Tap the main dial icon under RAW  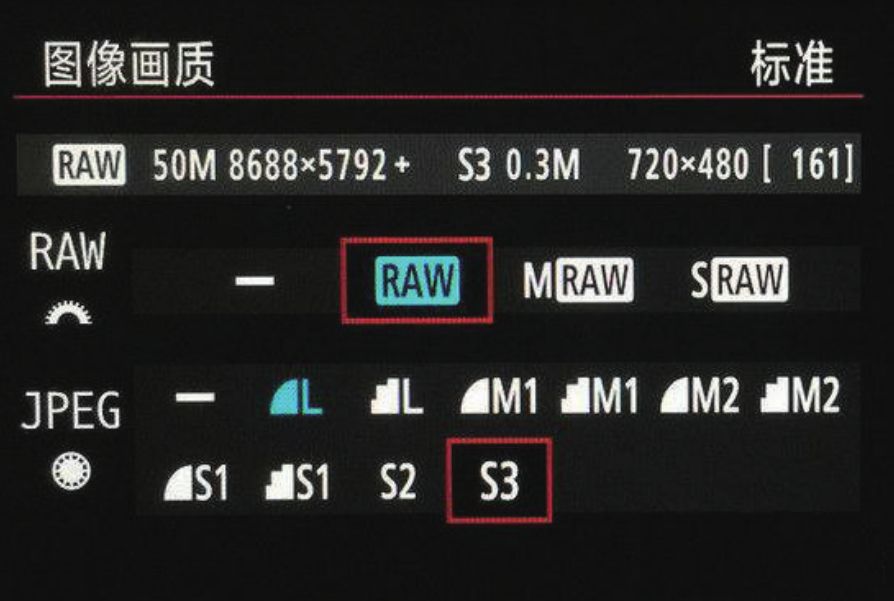[x=68, y=312]
